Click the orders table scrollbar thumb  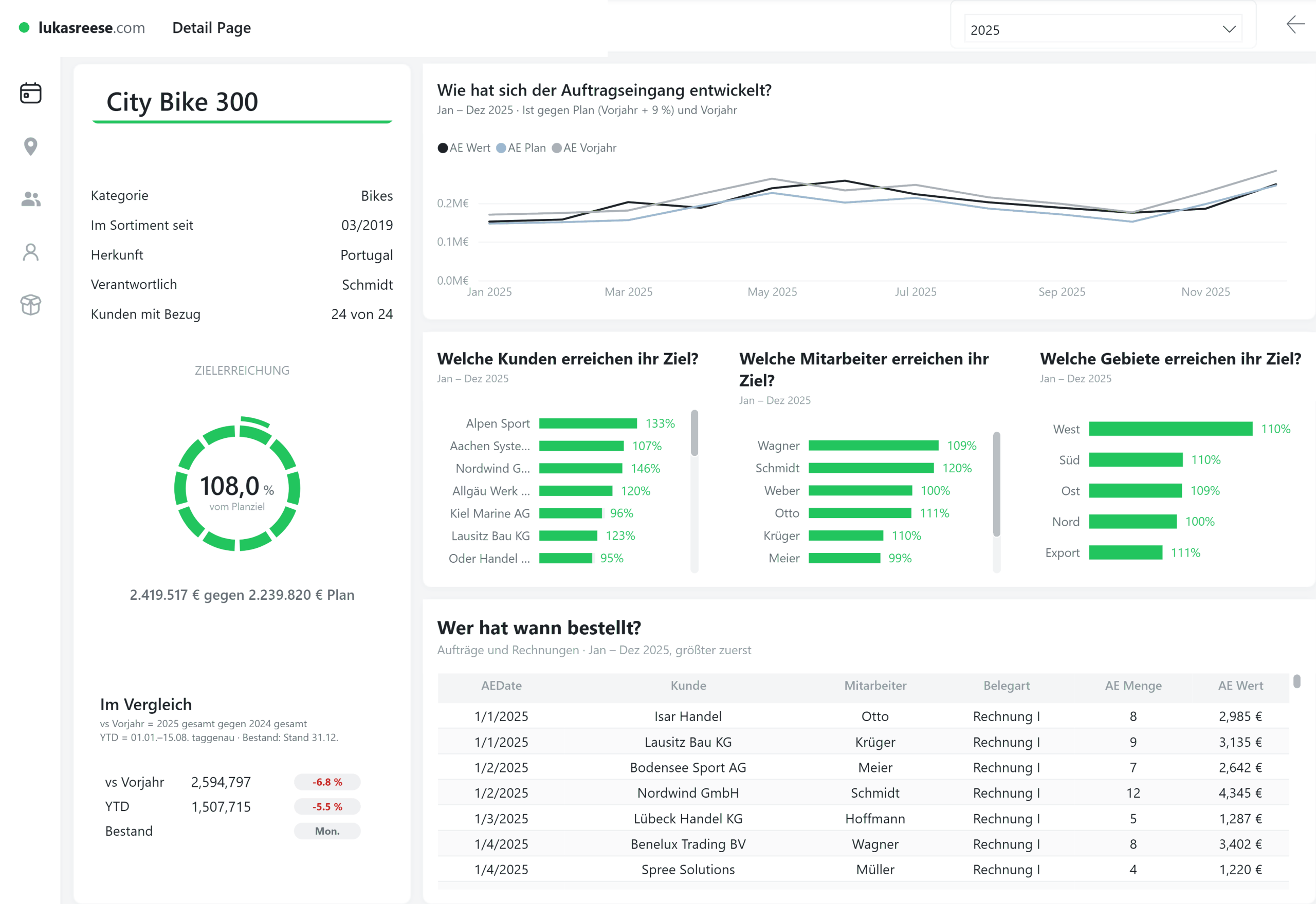(x=1297, y=681)
